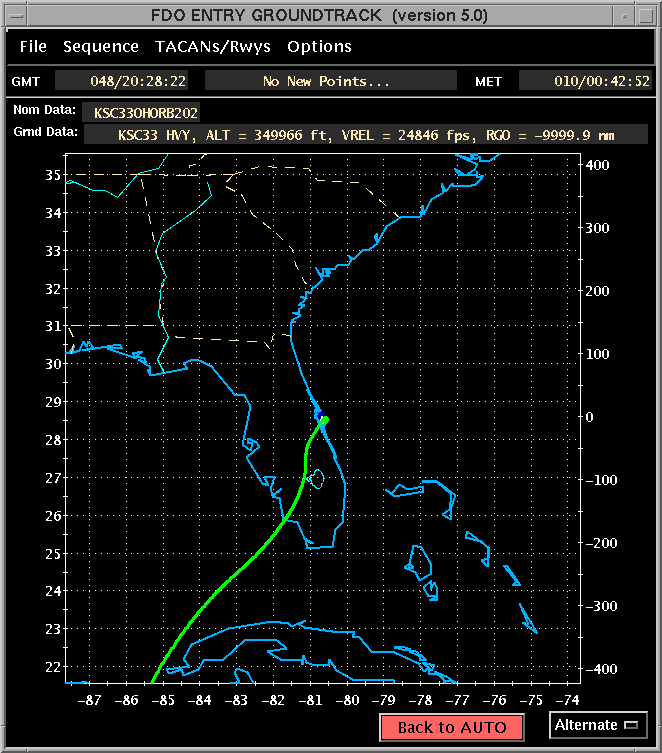
Task: Click the blue landing site marker on map
Action: 321,416
